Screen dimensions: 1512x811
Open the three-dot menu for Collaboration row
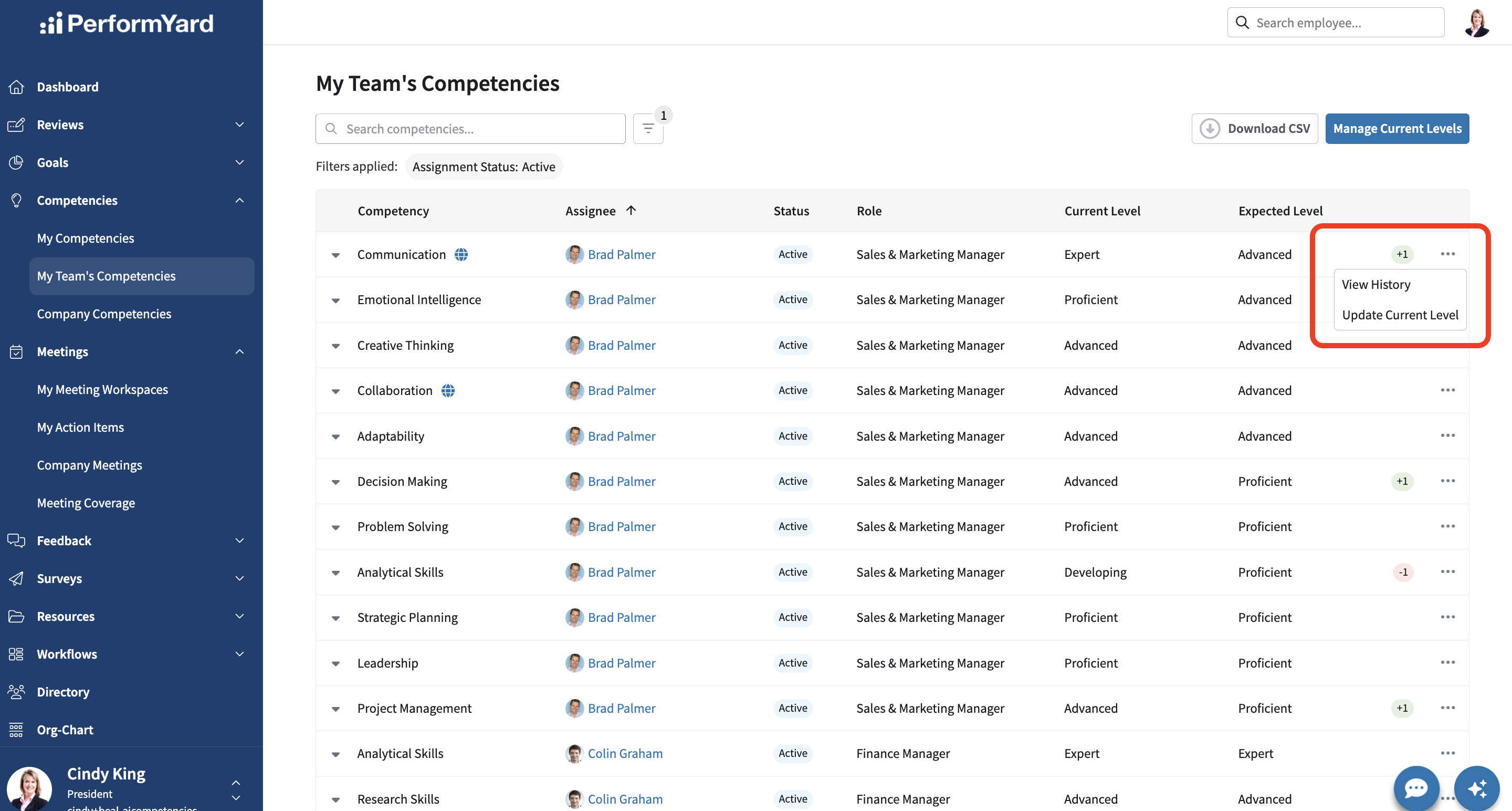[x=1447, y=390]
